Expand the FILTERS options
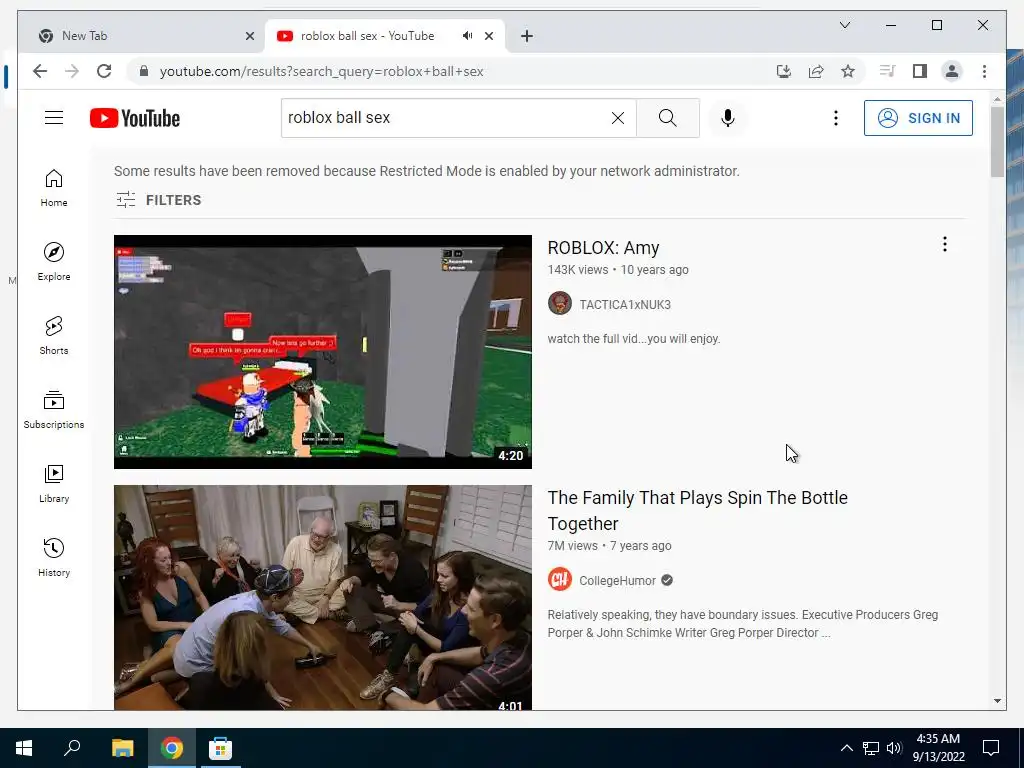 point(159,200)
